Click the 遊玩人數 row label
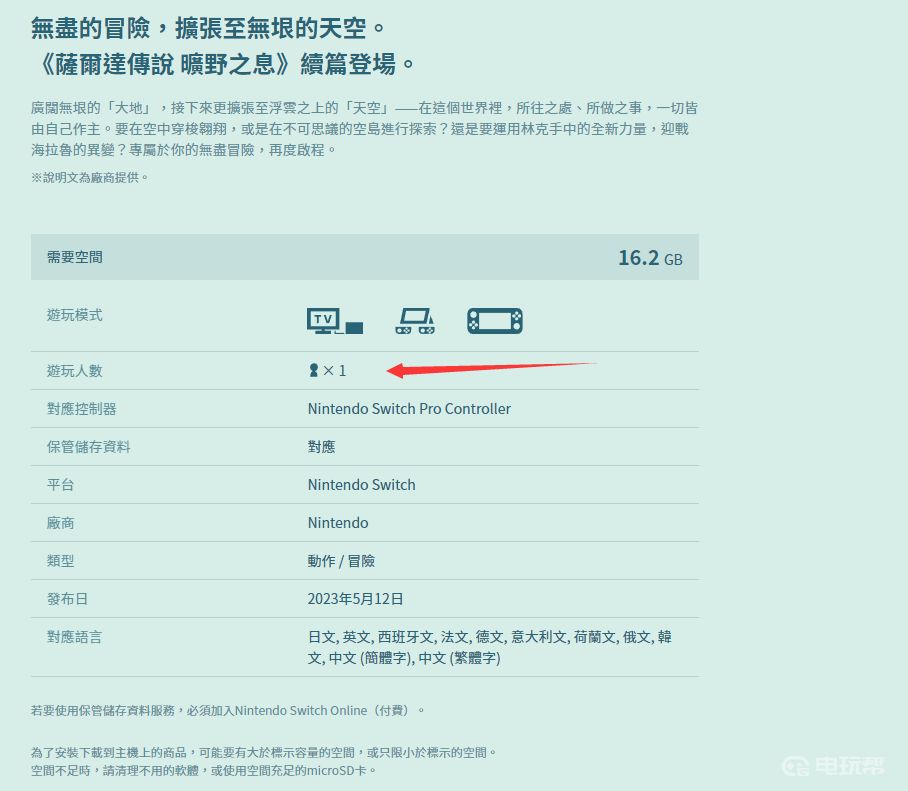Image resolution: width=908 pixels, height=791 pixels. point(75,371)
